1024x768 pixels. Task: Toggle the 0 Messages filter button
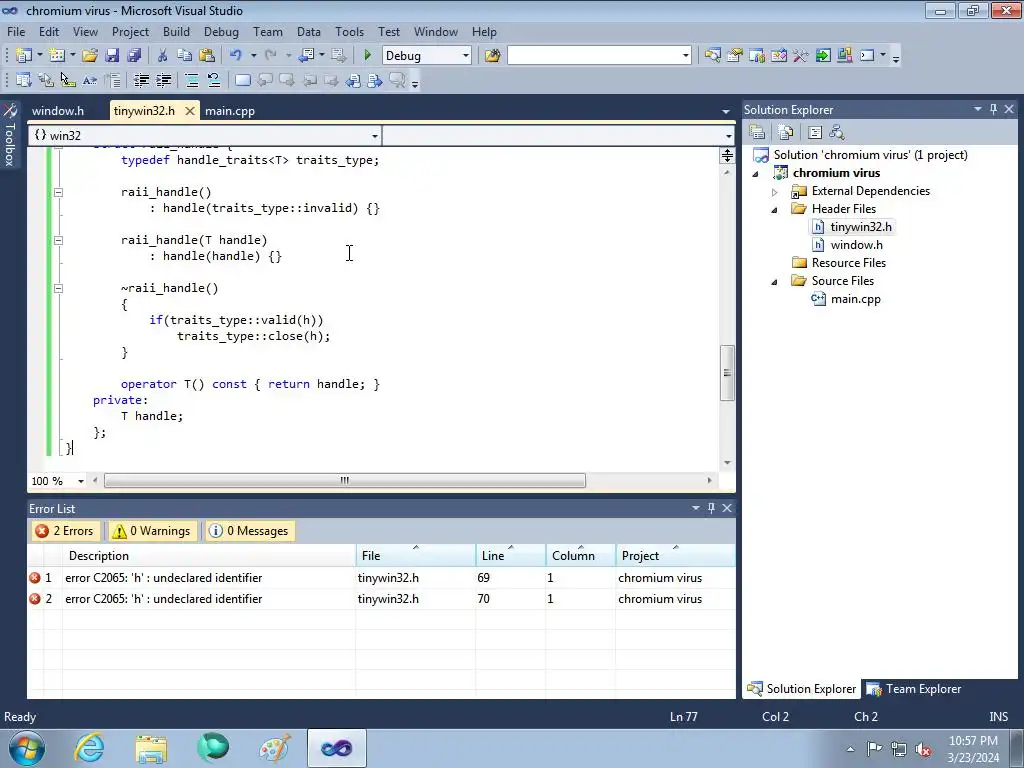(249, 531)
